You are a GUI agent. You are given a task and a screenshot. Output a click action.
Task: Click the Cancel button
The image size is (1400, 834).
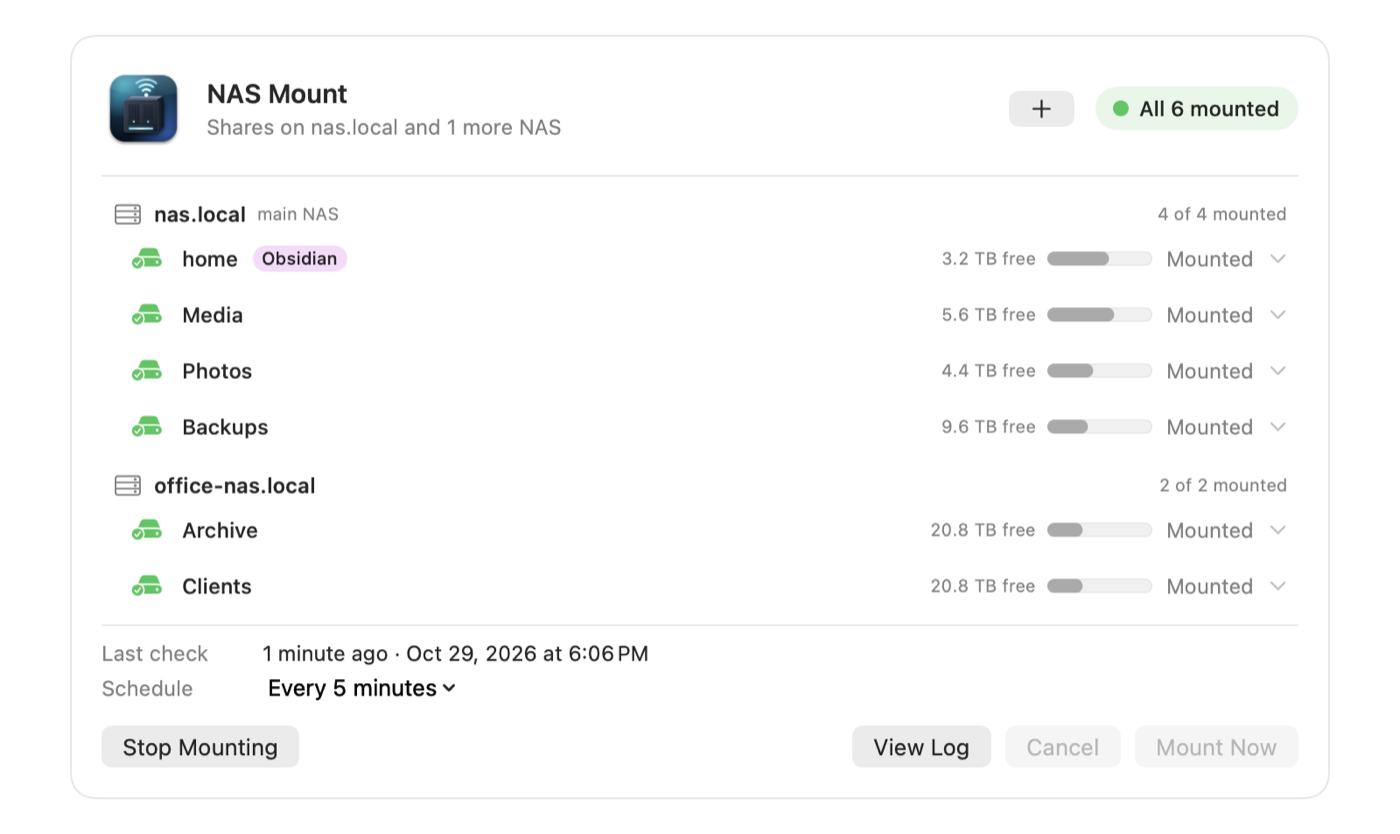[x=1063, y=747]
